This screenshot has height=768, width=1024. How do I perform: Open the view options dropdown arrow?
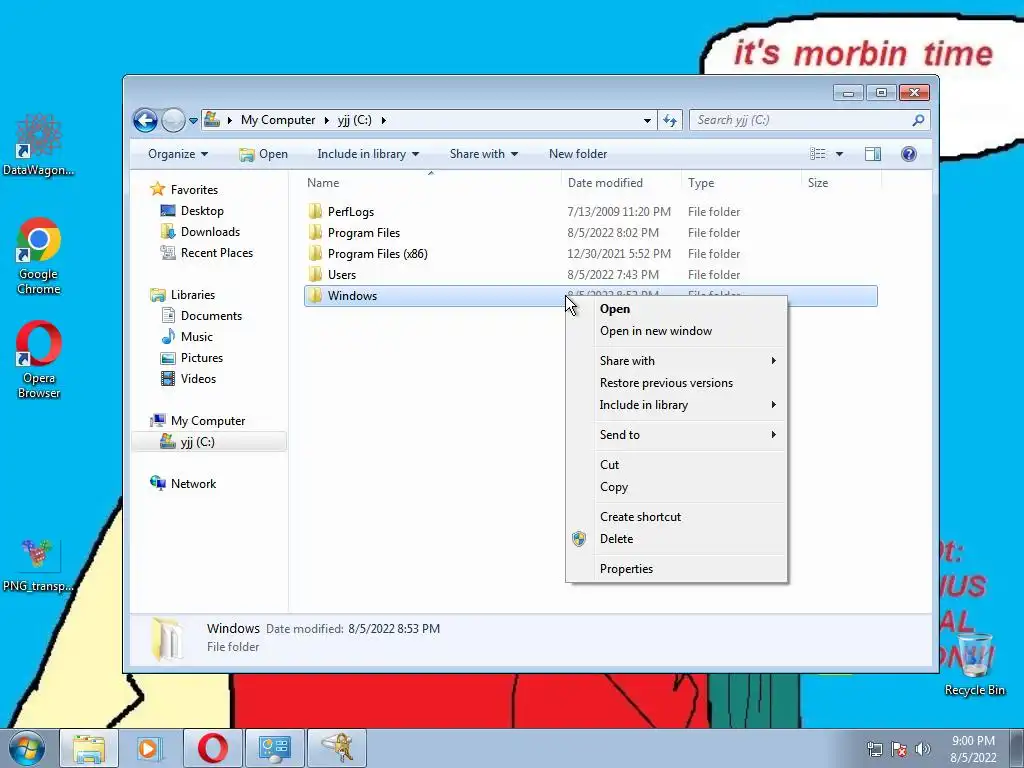click(839, 154)
